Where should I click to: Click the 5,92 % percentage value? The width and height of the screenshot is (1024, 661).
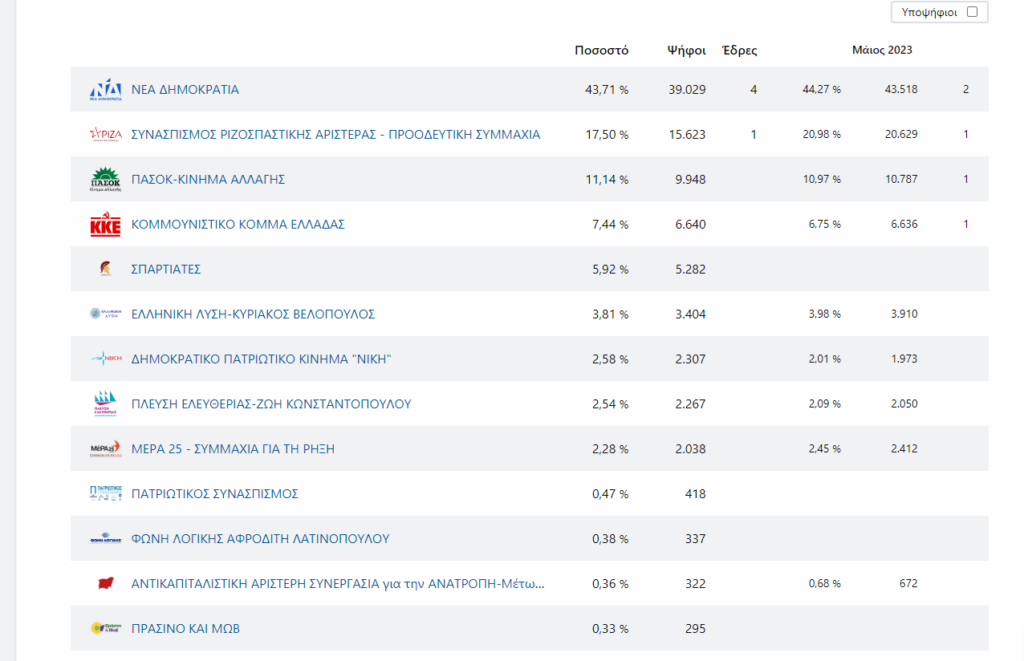click(x=610, y=269)
